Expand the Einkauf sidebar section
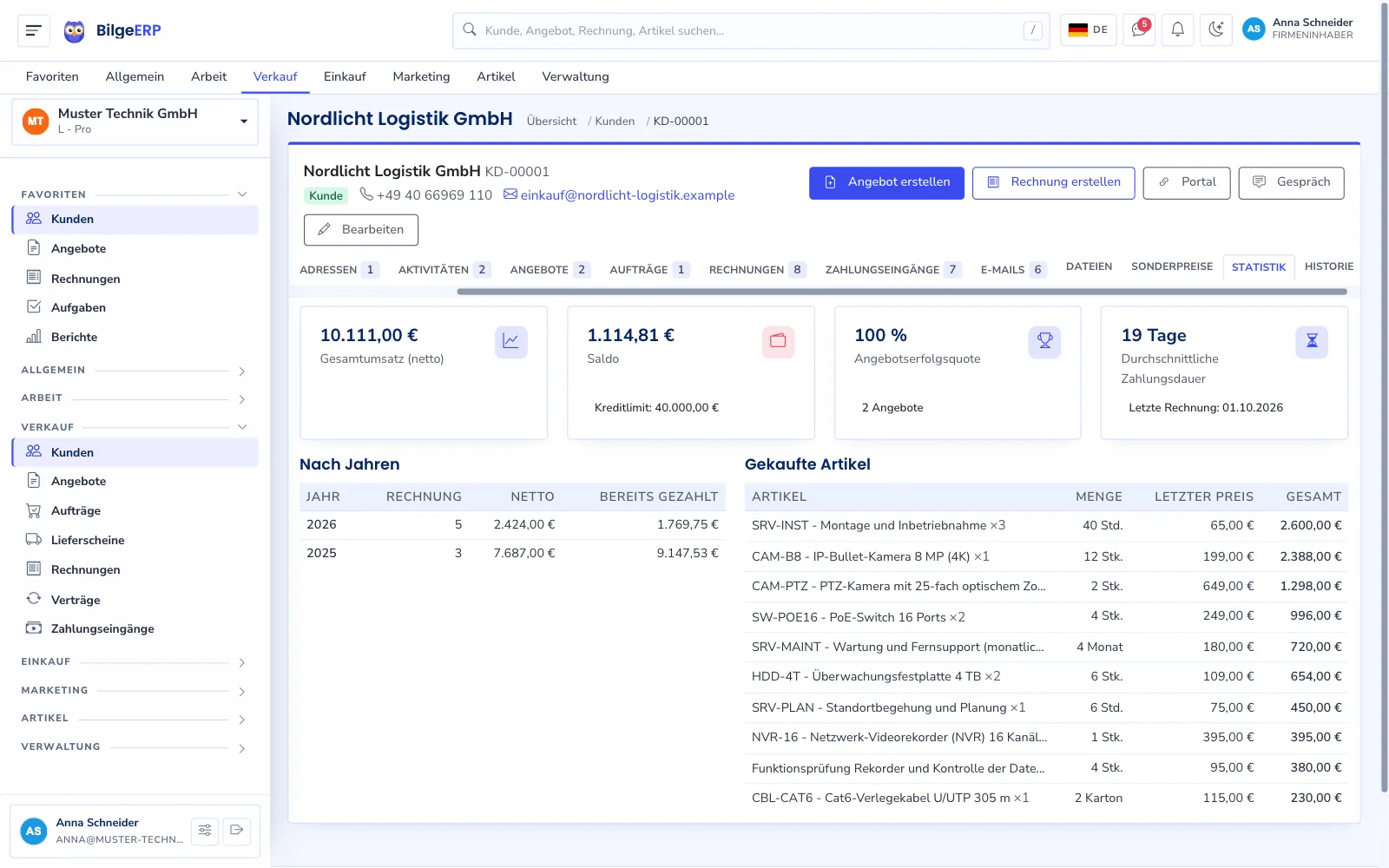 (x=242, y=662)
